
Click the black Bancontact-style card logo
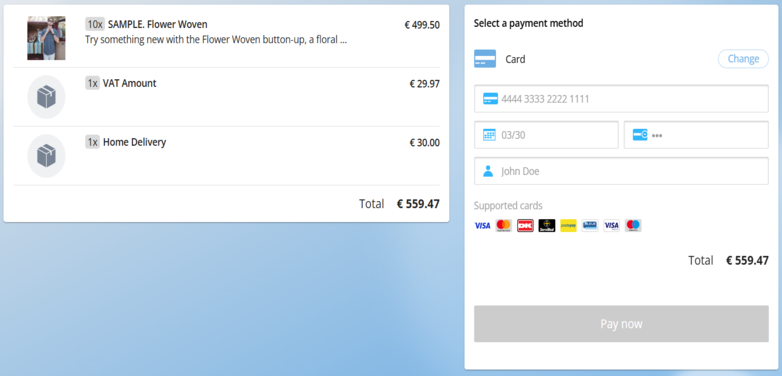tap(547, 226)
